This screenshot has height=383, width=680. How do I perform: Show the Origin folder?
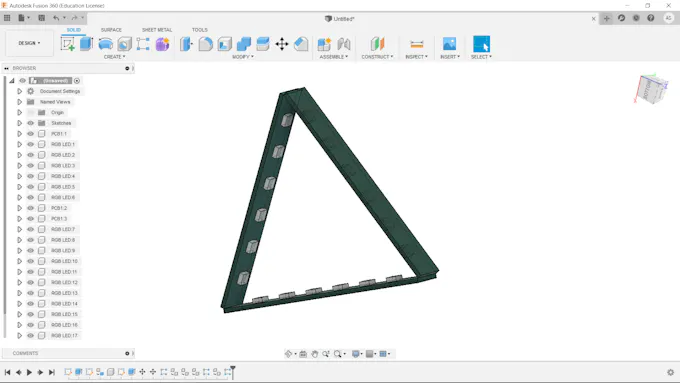30,112
